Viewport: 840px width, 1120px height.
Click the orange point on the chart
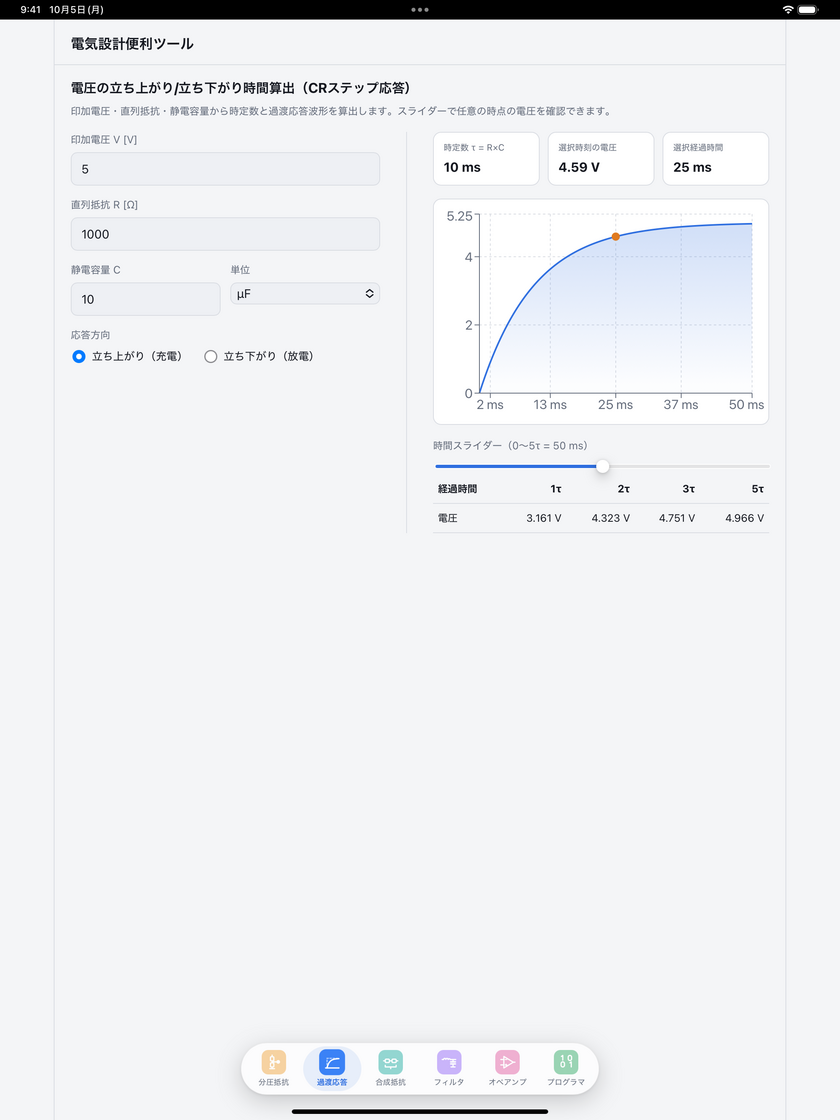[x=616, y=236]
